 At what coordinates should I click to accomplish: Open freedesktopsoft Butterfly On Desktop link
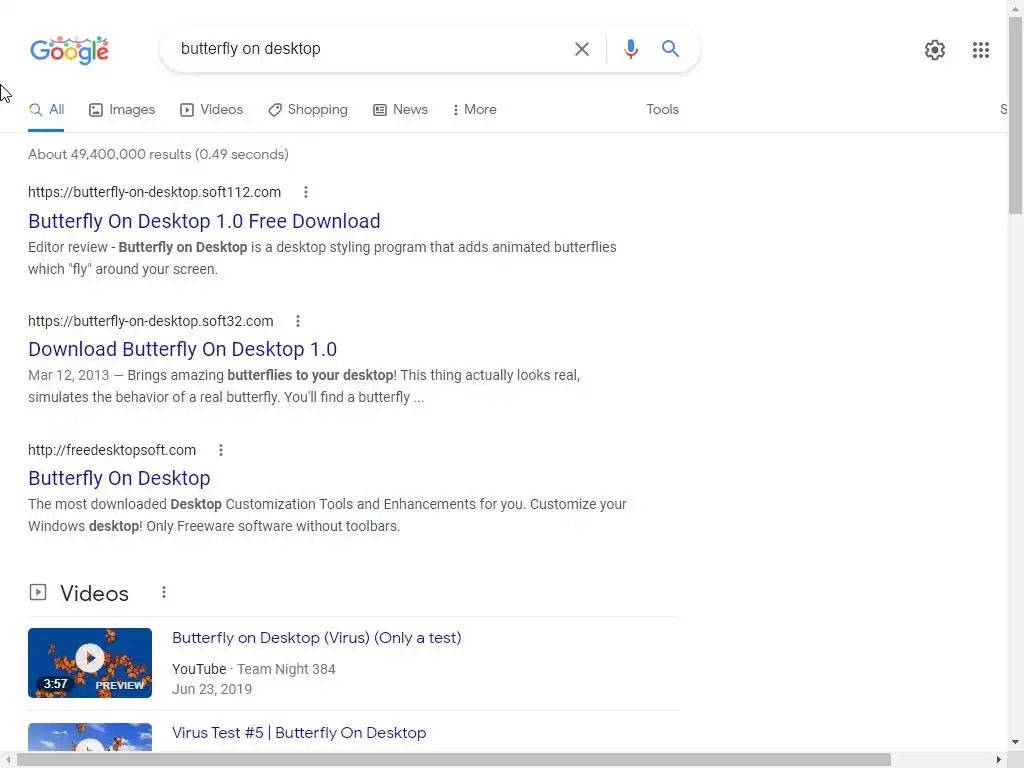pos(119,478)
